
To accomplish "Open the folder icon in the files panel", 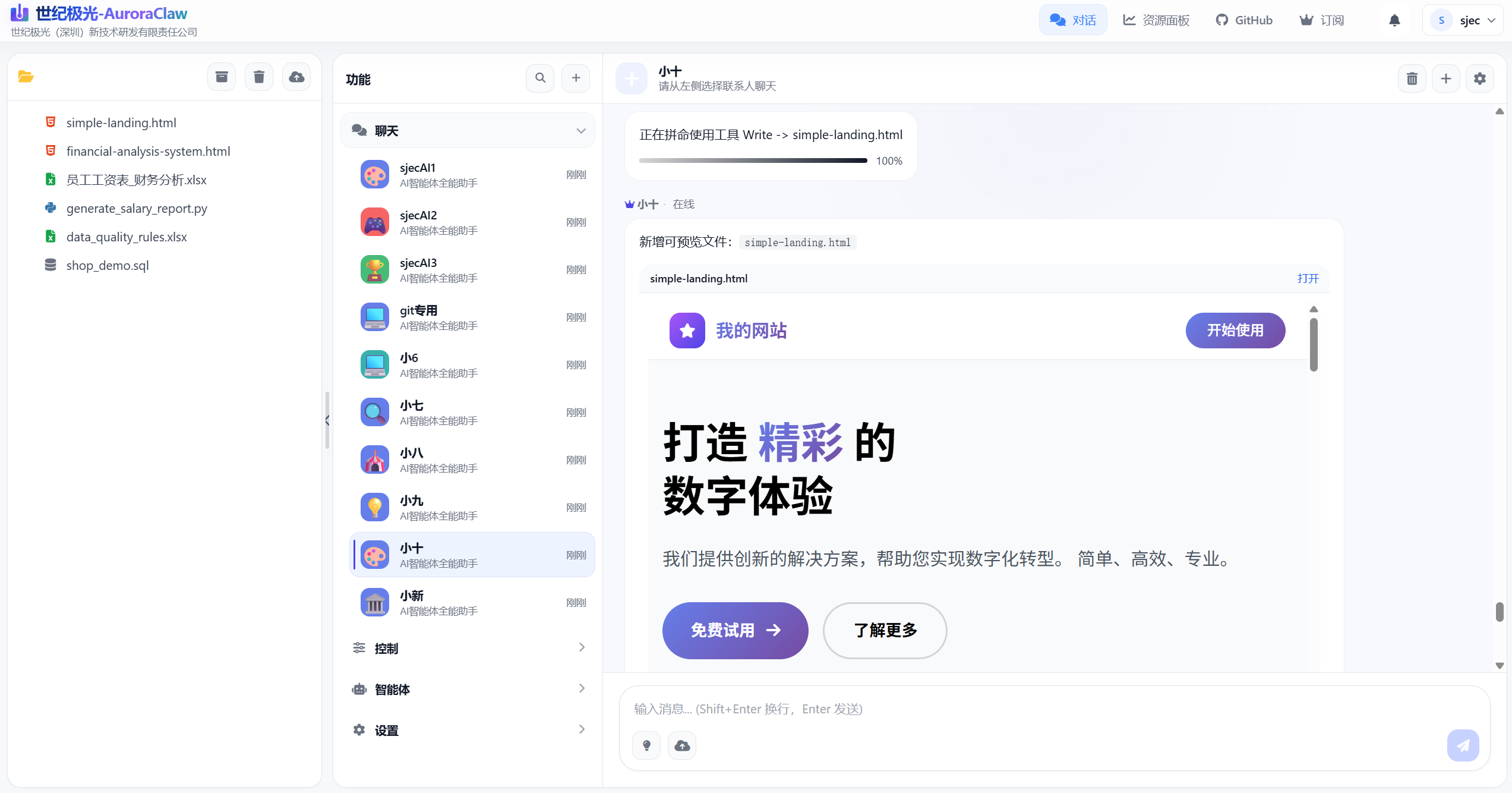I will (26, 77).
